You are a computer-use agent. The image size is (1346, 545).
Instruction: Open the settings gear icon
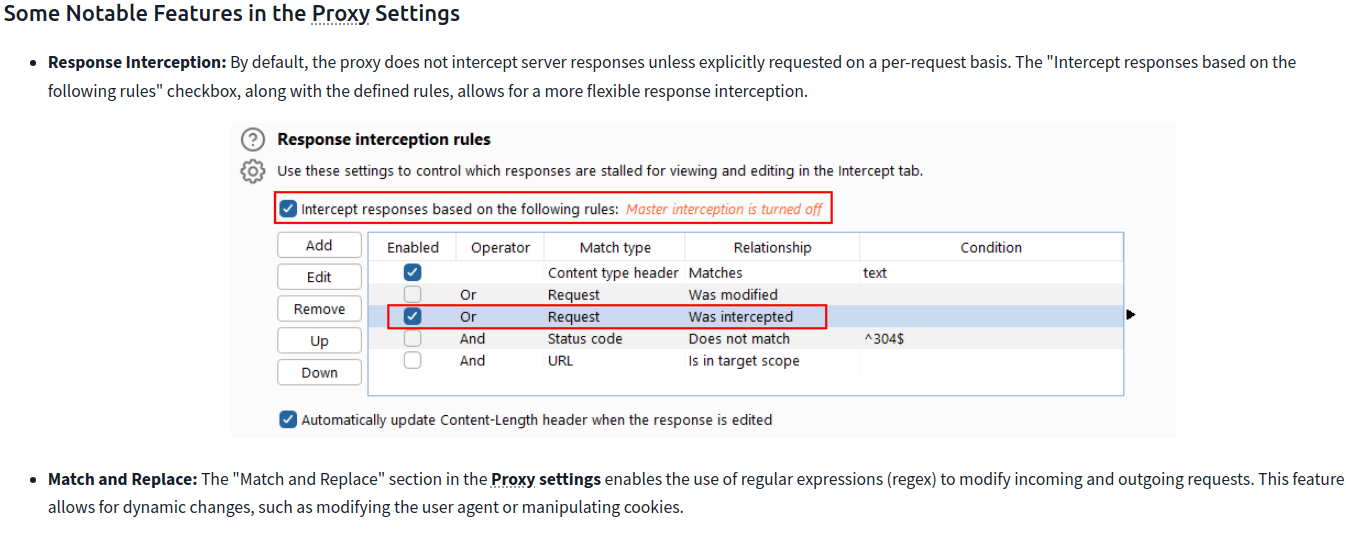coord(254,171)
